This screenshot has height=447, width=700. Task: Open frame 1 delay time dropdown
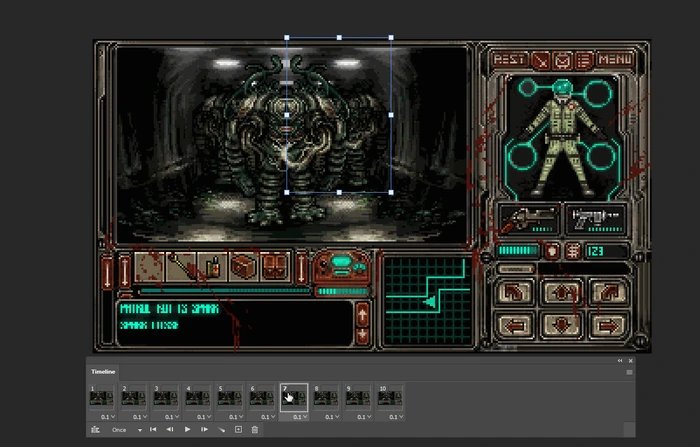point(105,416)
